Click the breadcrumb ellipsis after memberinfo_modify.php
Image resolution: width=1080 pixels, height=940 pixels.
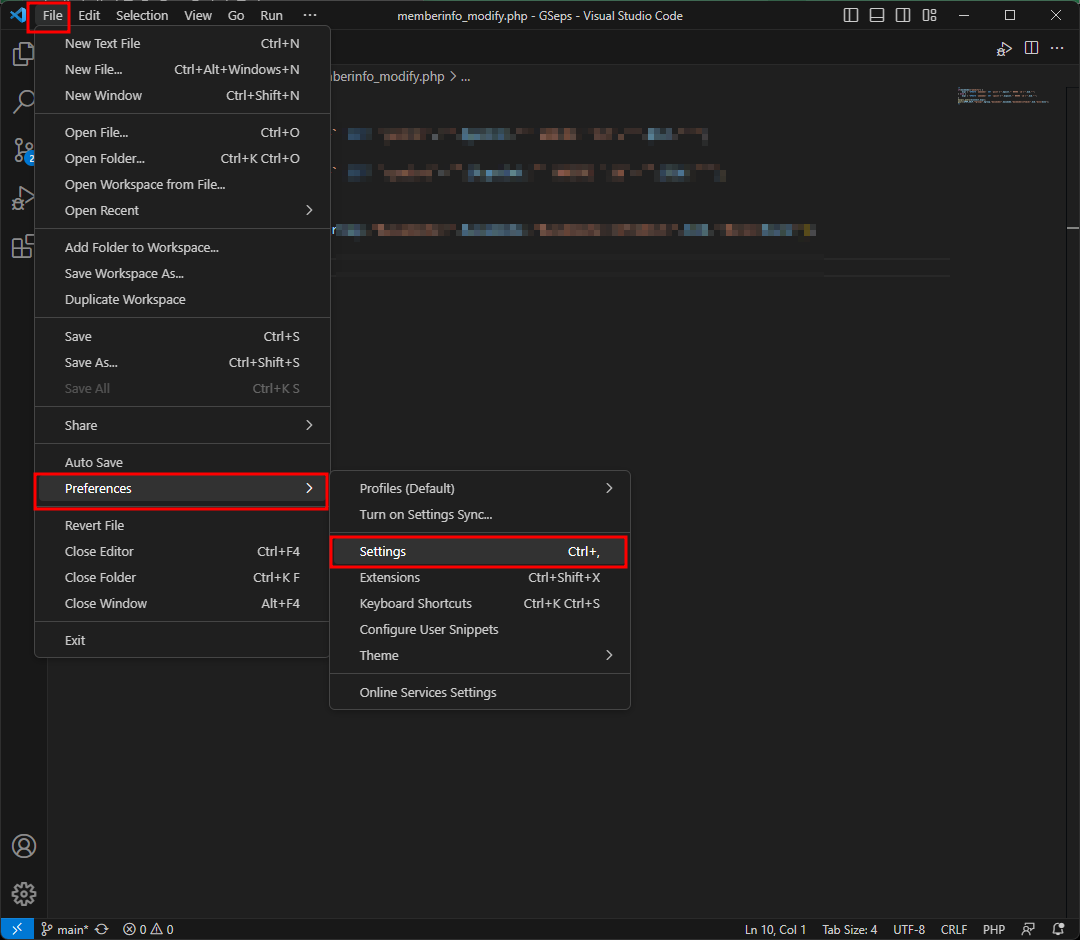click(466, 76)
